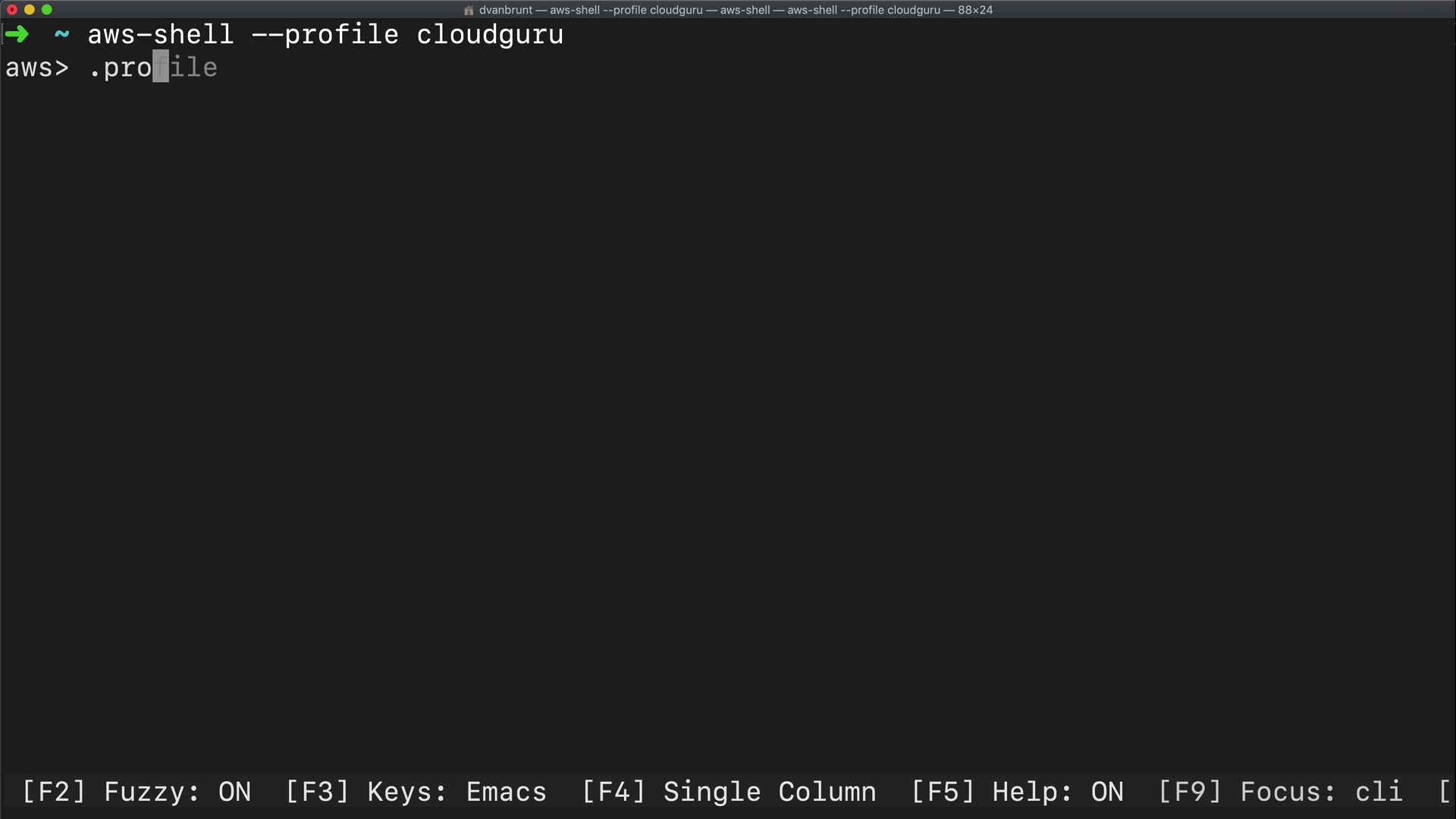Click the aws> prompt label
This screenshot has height=819, width=1456.
pos(37,67)
